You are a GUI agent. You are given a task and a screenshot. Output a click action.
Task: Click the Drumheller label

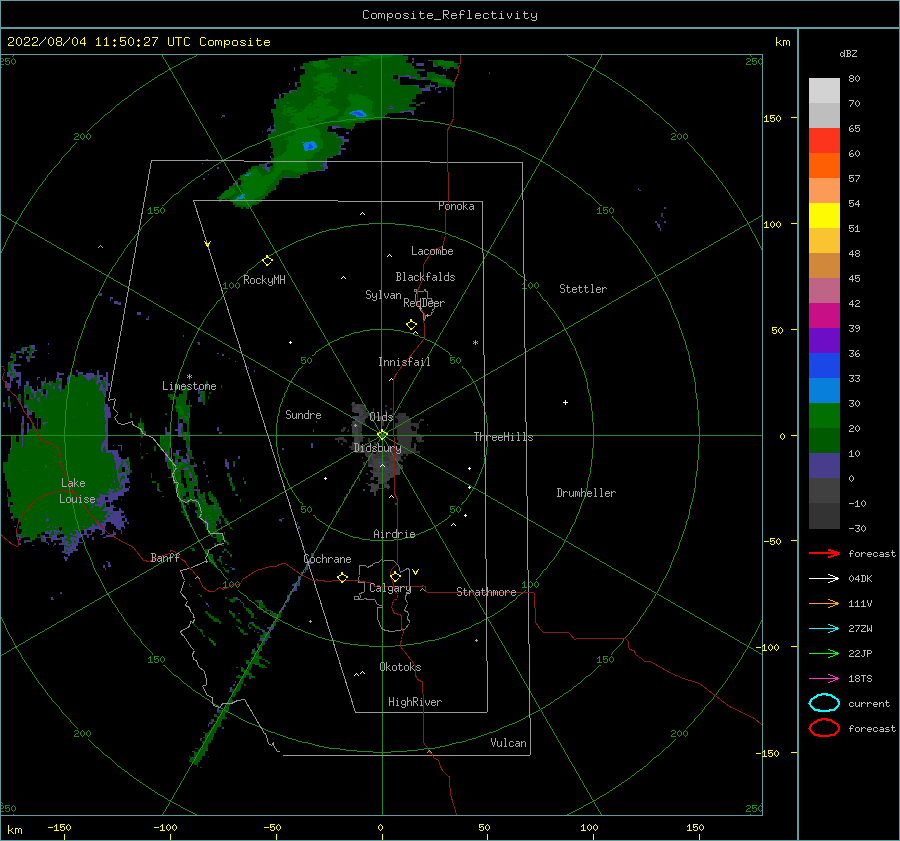click(586, 493)
